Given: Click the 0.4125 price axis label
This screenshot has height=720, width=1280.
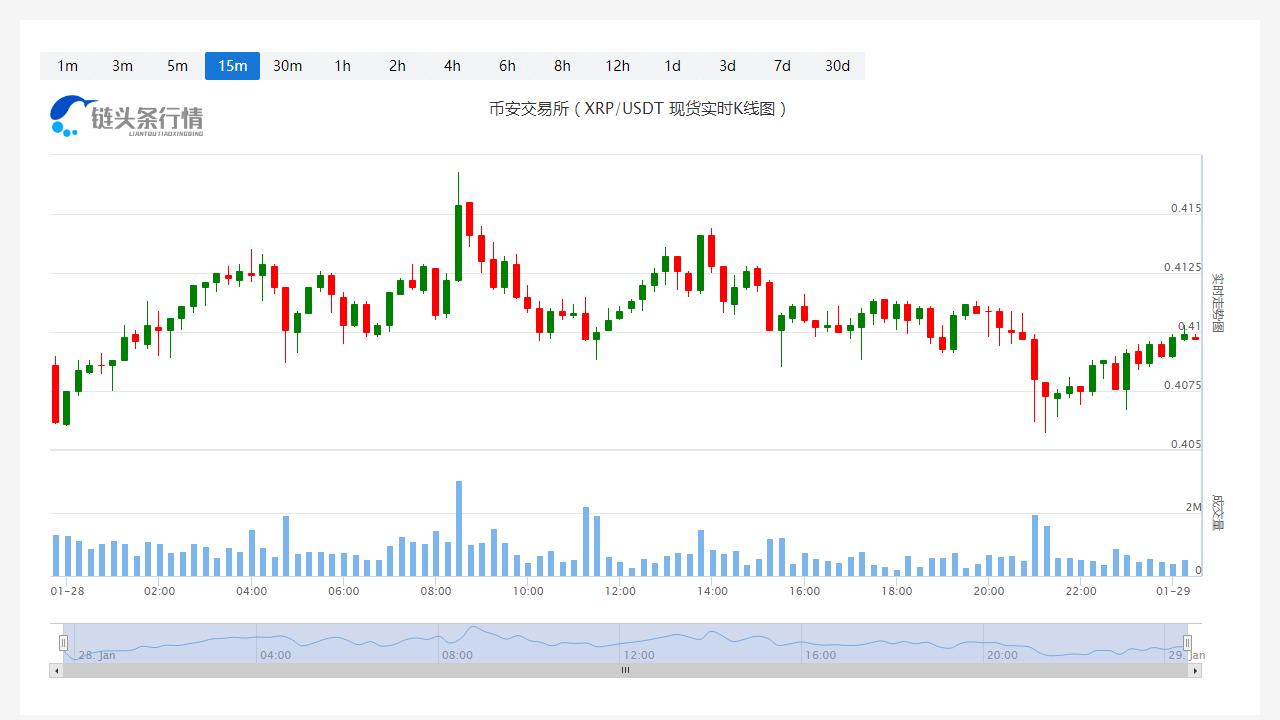Looking at the screenshot, I should tap(1182, 267).
